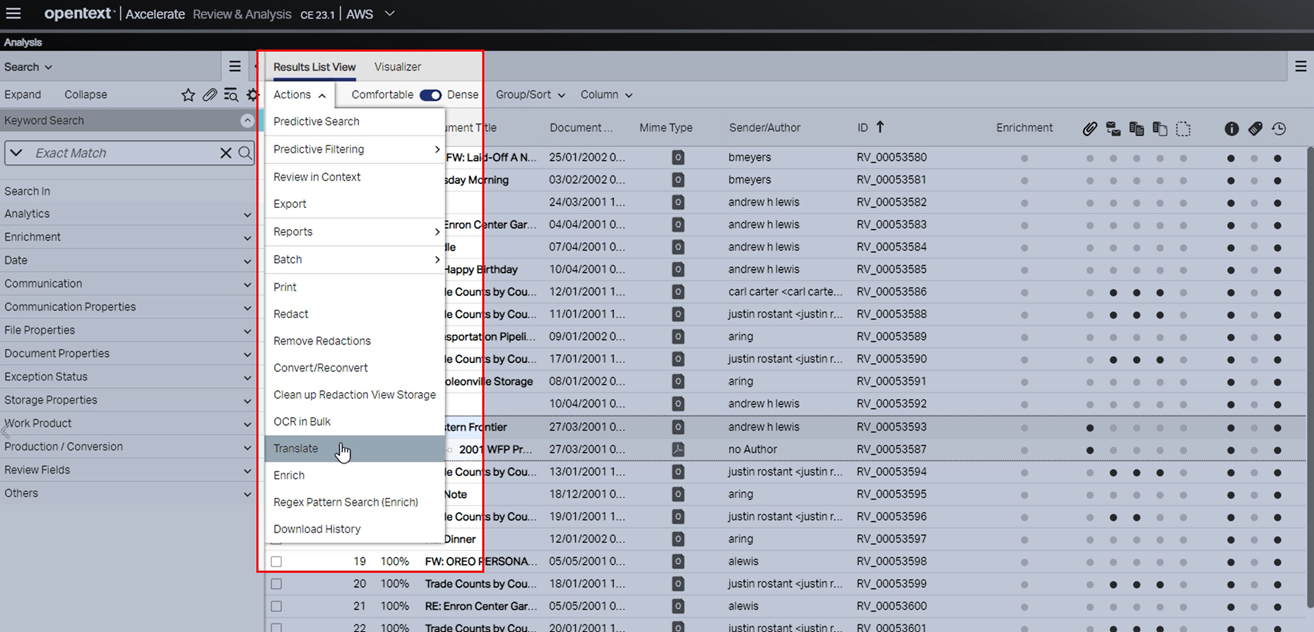1314x632 pixels.
Task: Click the magnifier icon in keyword search
Action: click(245, 153)
